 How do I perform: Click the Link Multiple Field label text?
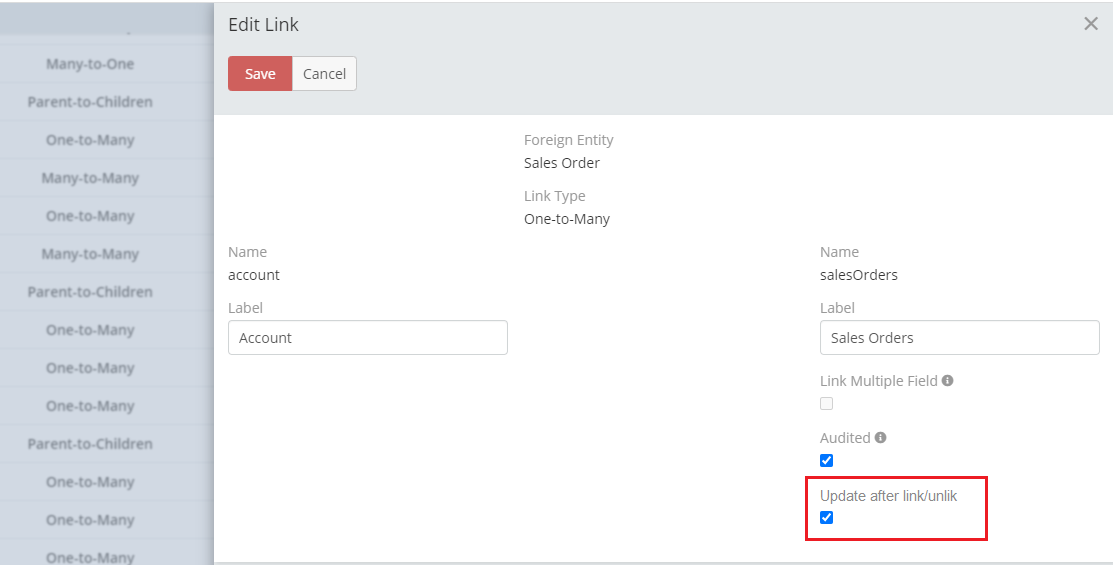click(878, 381)
